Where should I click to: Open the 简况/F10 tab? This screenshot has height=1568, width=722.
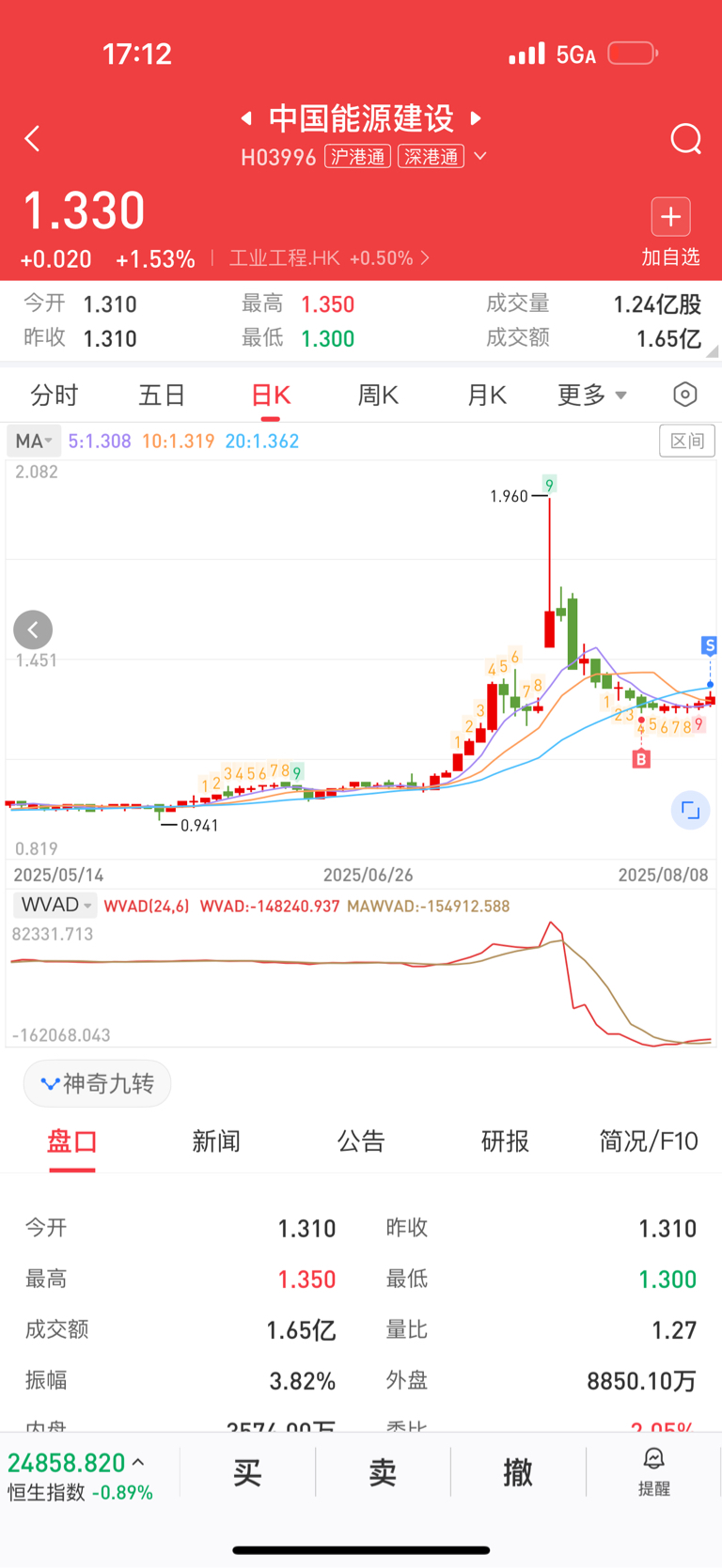[x=649, y=1141]
